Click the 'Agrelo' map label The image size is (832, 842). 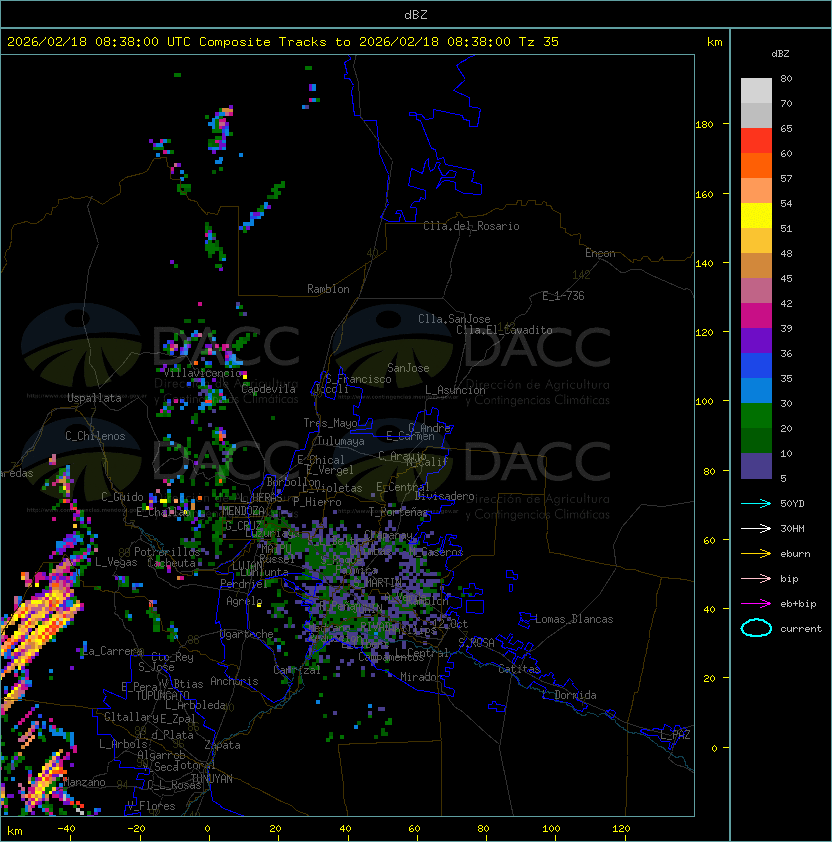(244, 601)
